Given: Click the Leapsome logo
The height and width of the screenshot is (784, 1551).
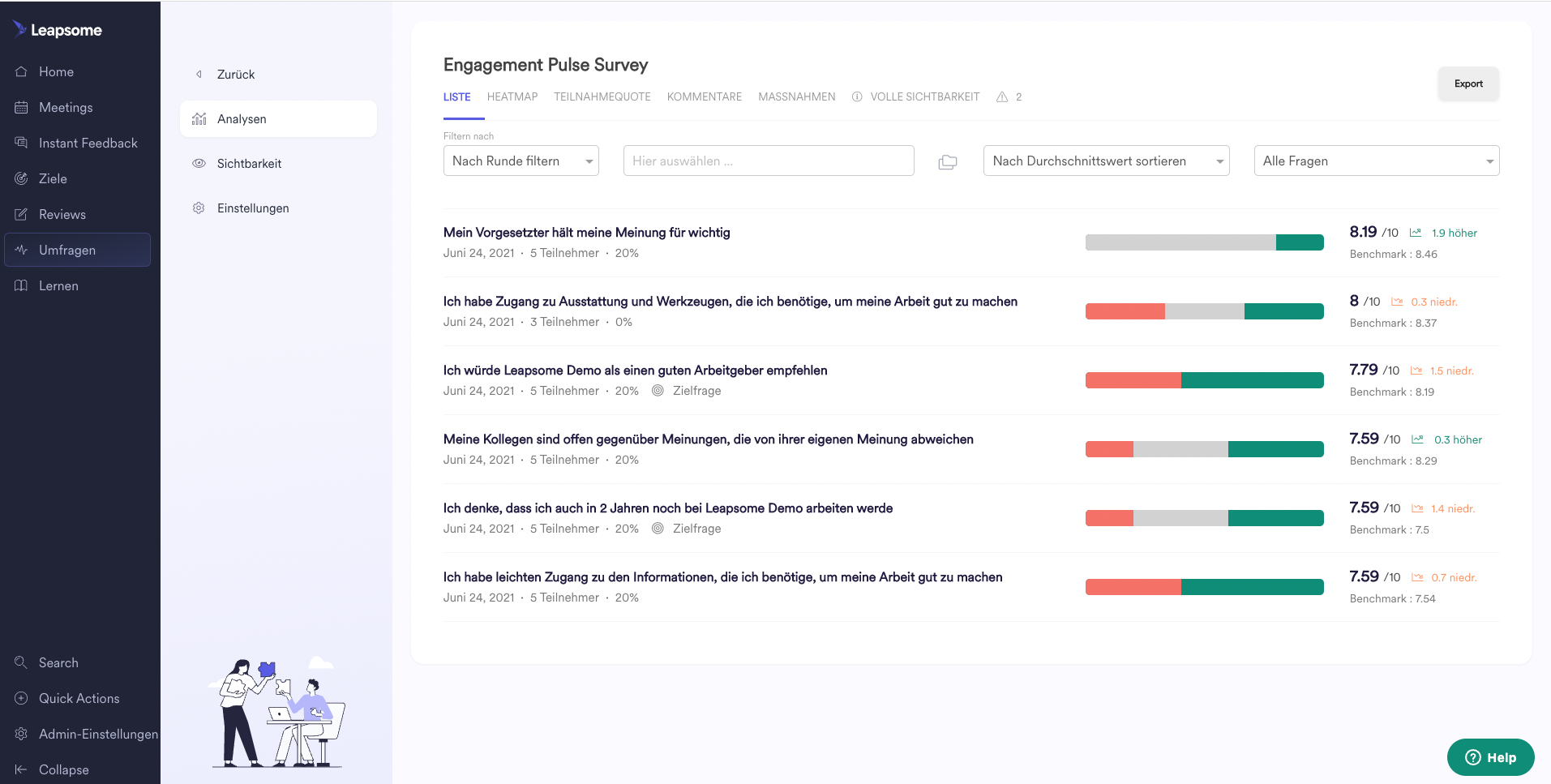Looking at the screenshot, I should click(58, 30).
